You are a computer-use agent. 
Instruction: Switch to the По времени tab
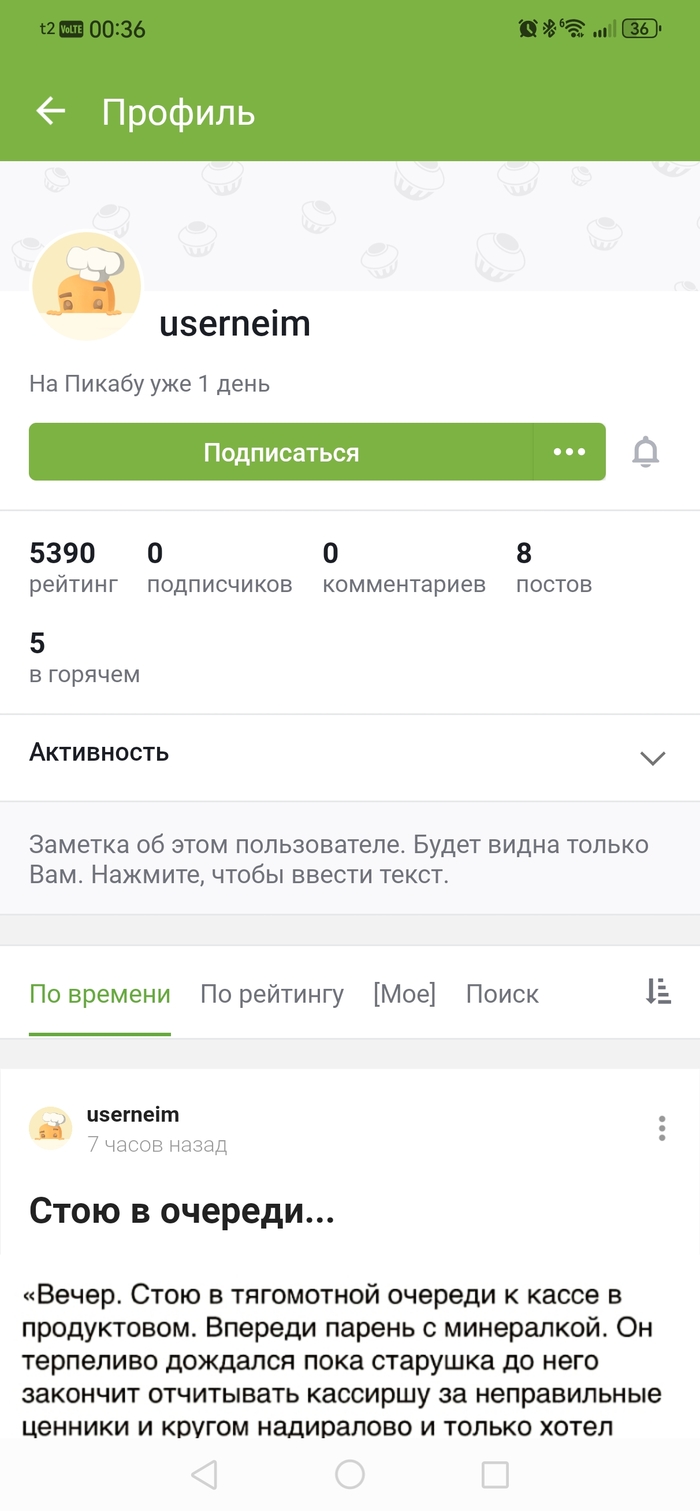[100, 994]
